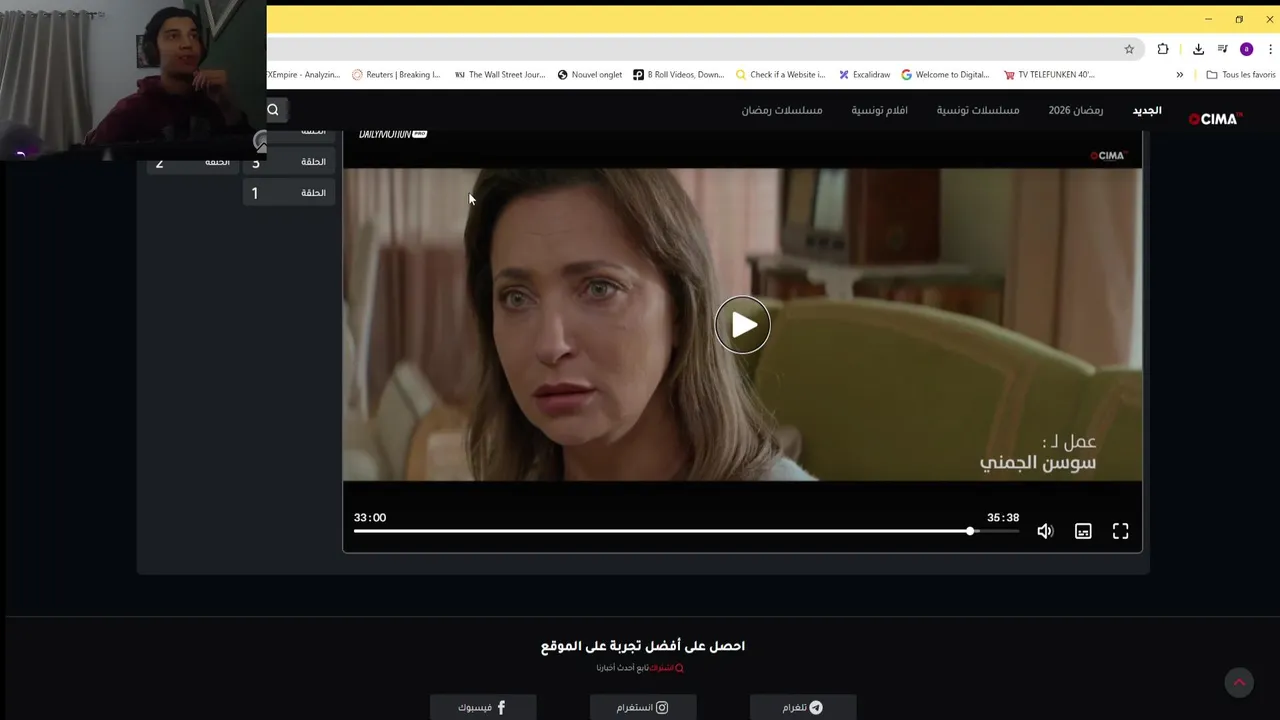Restore down the browser window
Screen dimensions: 1280x720
click(x=1239, y=19)
